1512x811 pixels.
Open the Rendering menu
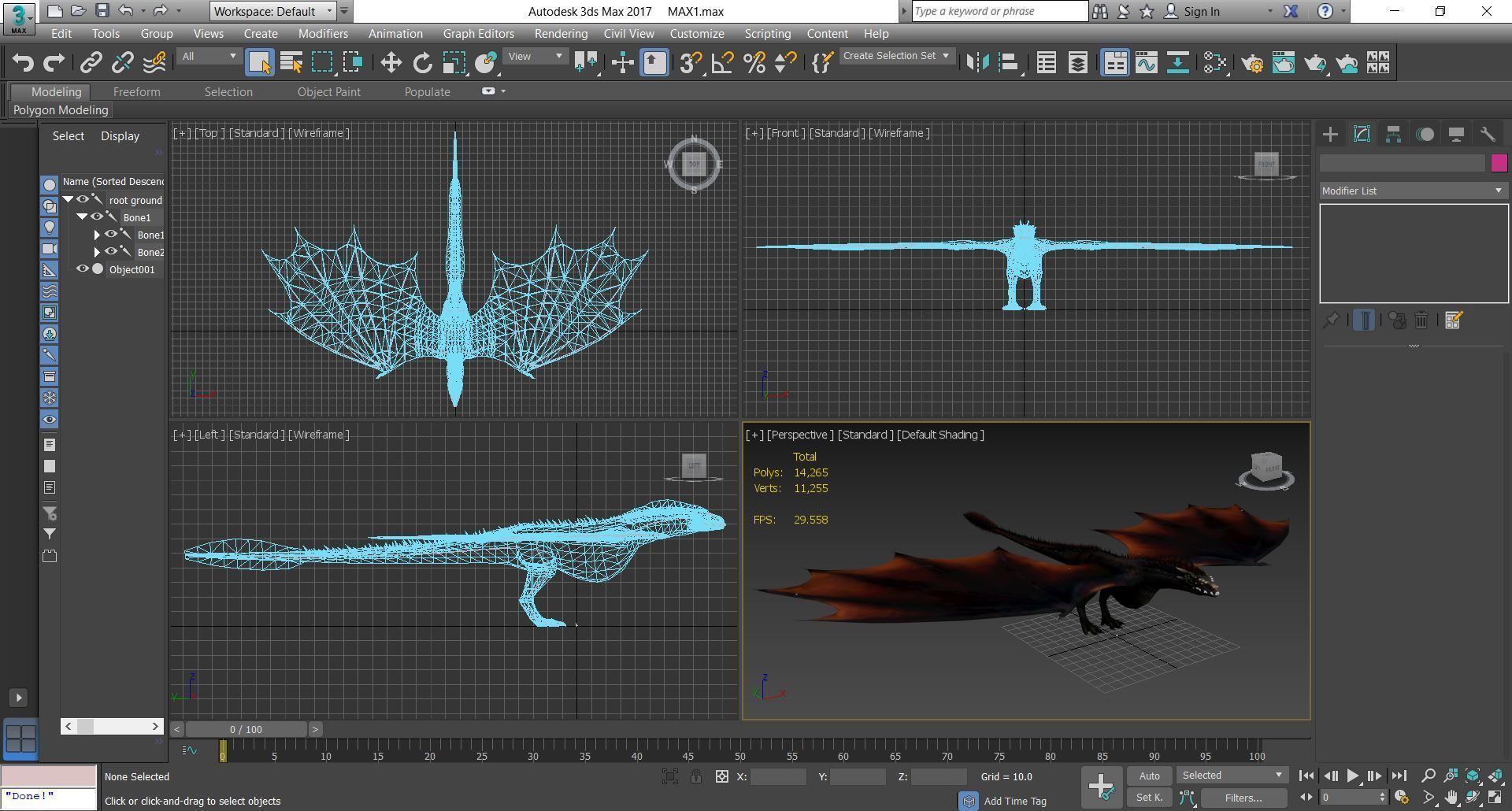point(561,34)
